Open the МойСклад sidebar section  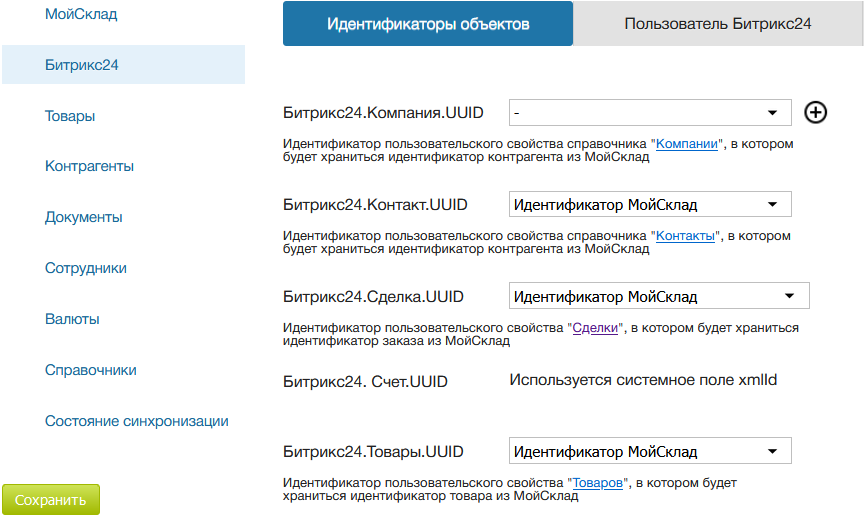81,14
